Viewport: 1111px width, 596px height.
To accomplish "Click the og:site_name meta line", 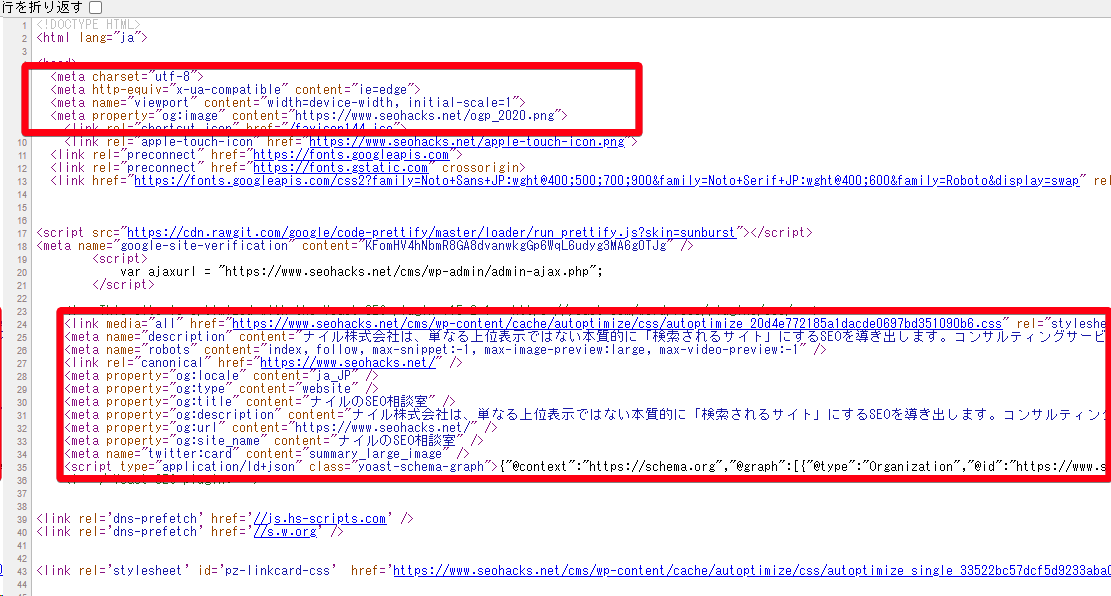I will [273, 441].
